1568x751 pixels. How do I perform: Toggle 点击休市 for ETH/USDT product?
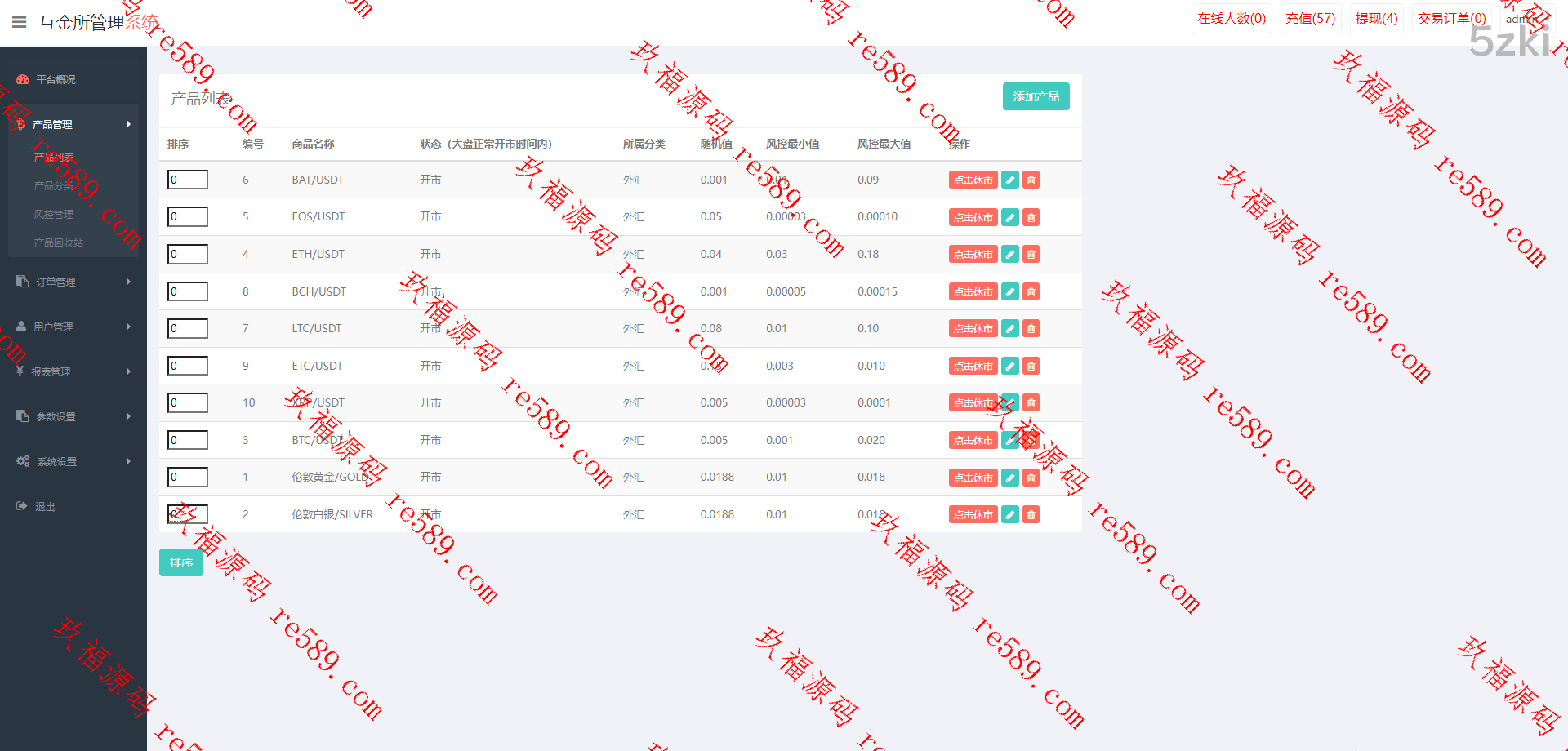click(973, 255)
